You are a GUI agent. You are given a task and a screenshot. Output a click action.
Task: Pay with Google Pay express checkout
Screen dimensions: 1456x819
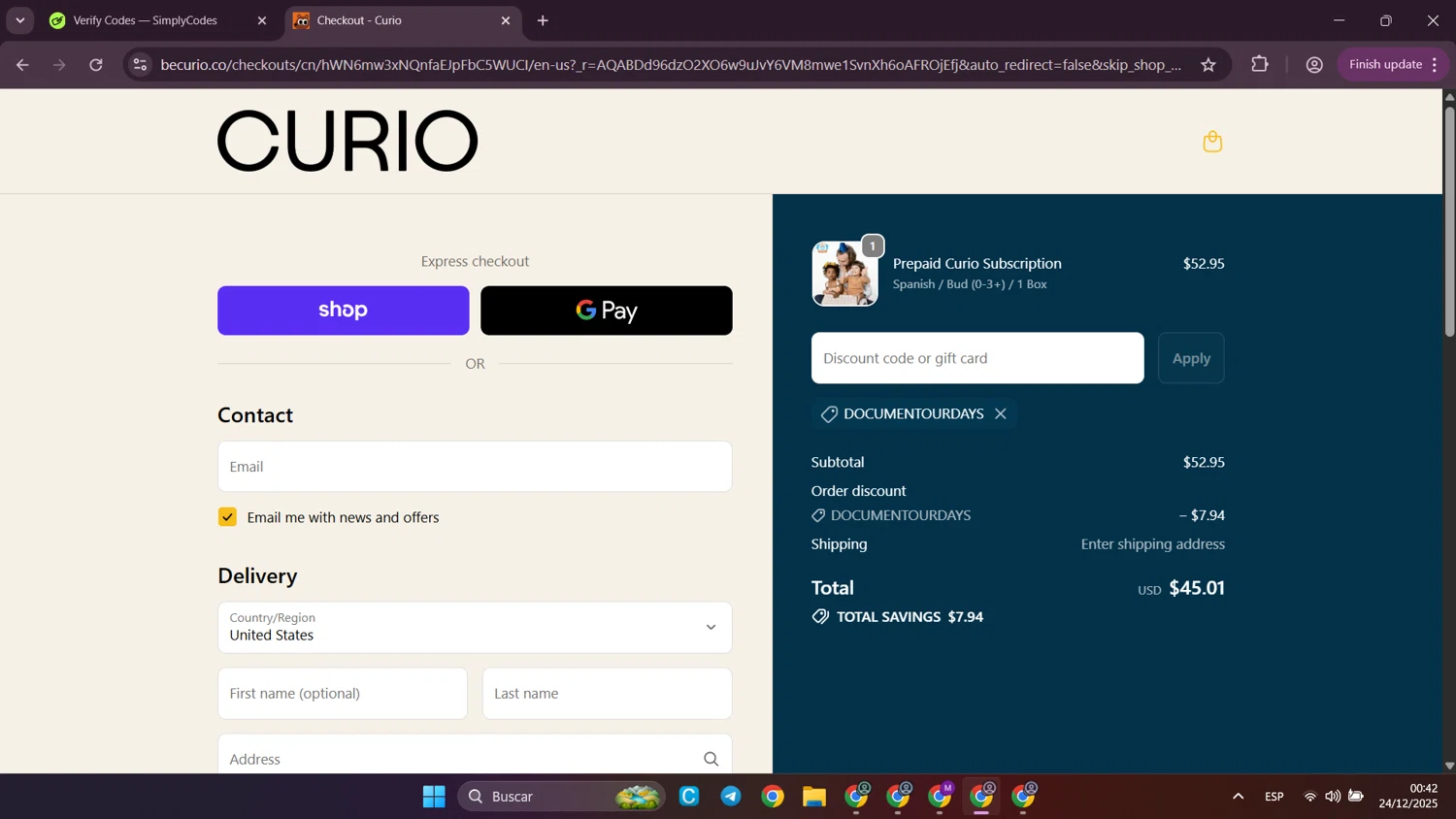pos(607,311)
